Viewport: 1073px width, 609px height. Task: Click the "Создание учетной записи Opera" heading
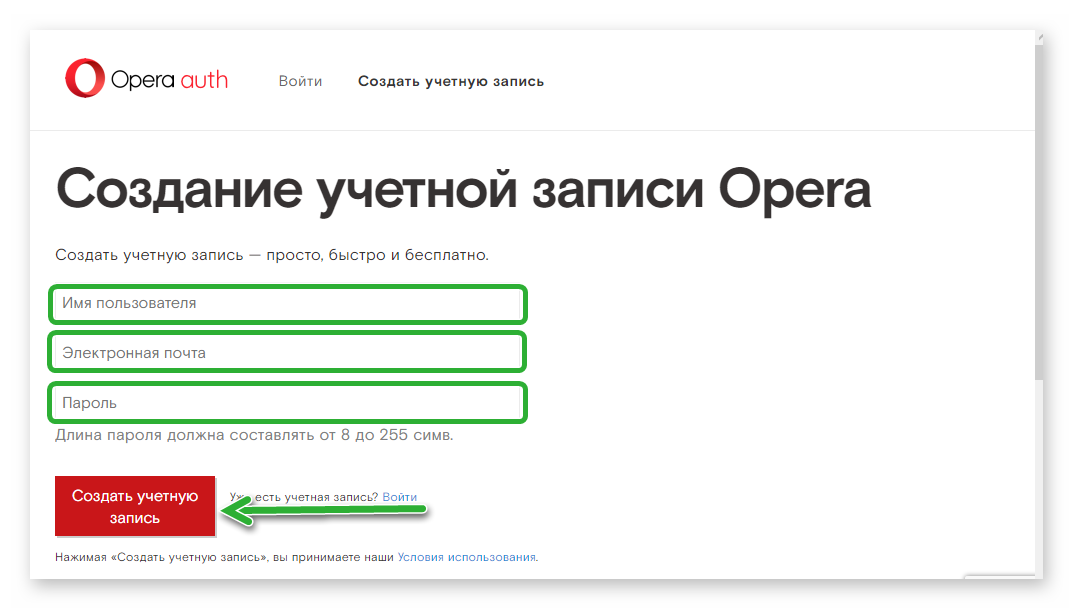(x=463, y=189)
